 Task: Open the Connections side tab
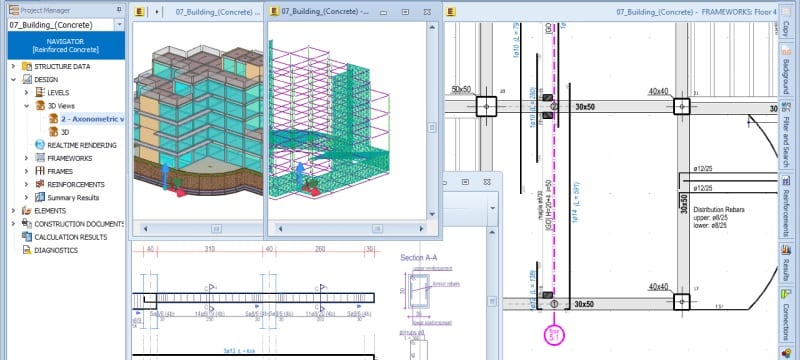point(785,315)
